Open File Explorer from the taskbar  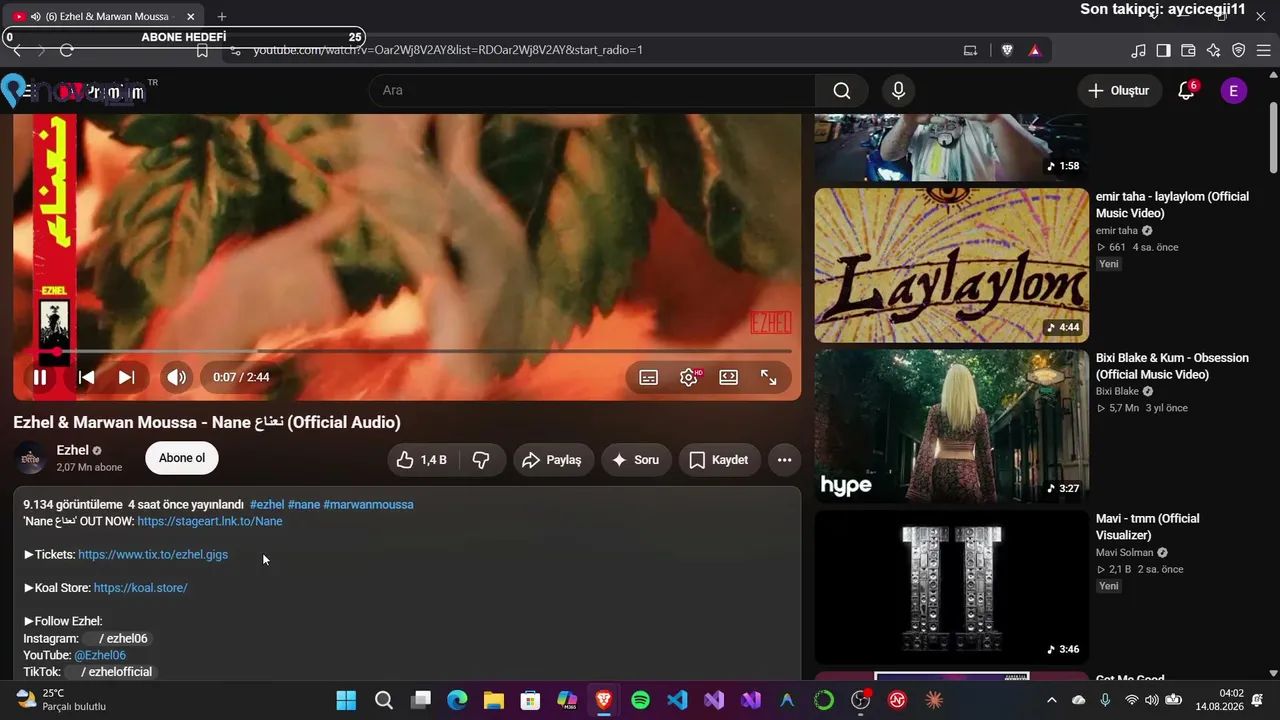point(494,700)
